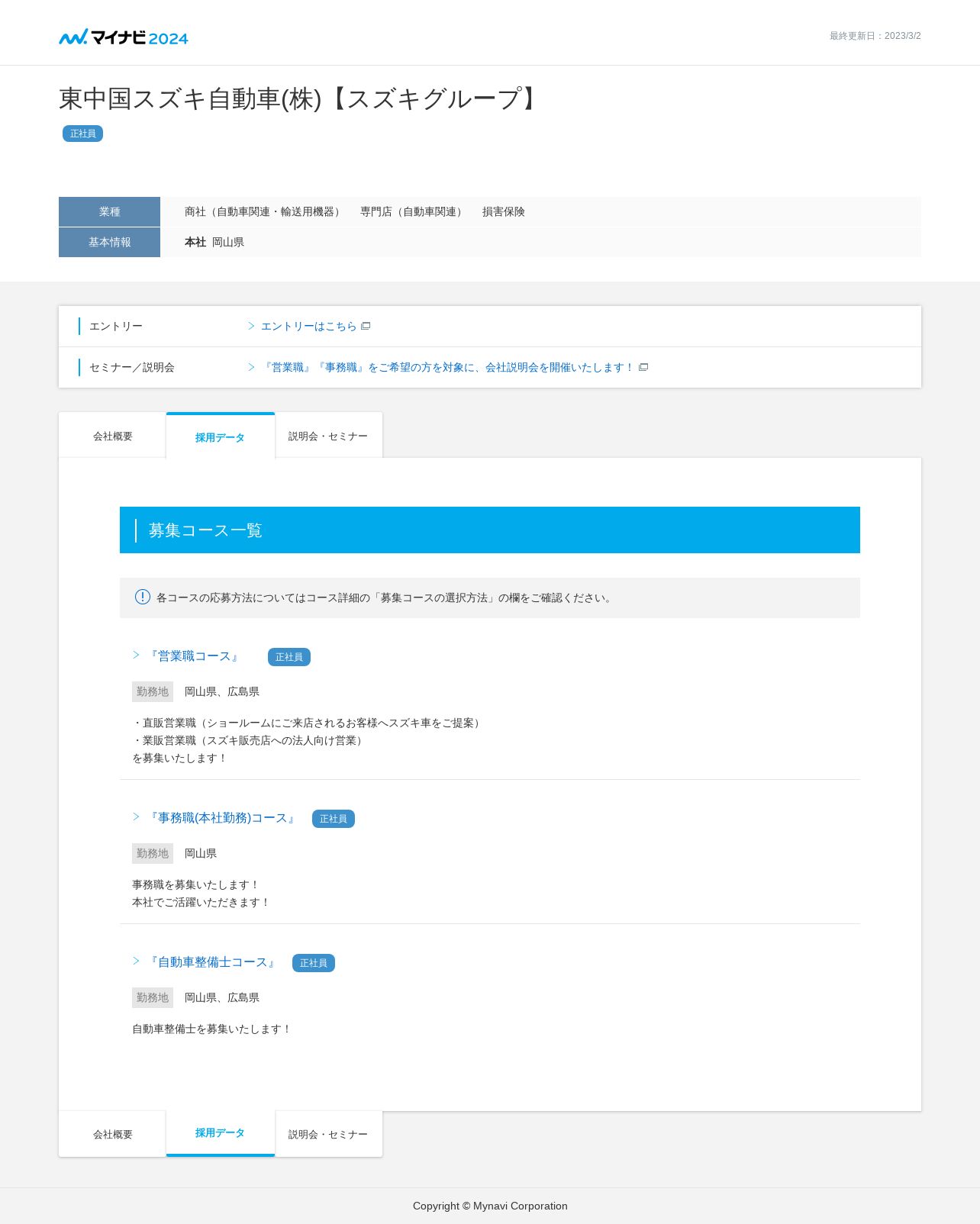Open the 会社説明会を開催いたします seminar link
This screenshot has width=980, height=1224.
point(448,367)
